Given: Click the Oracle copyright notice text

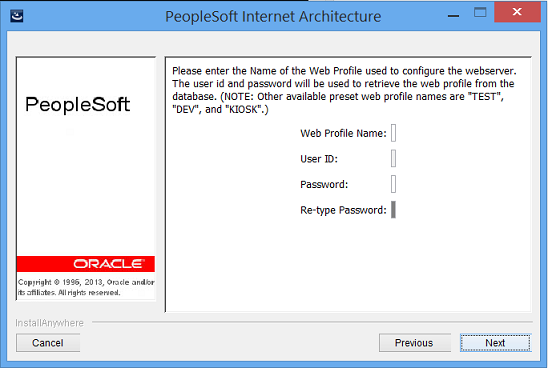Looking at the screenshot, I should [x=86, y=287].
